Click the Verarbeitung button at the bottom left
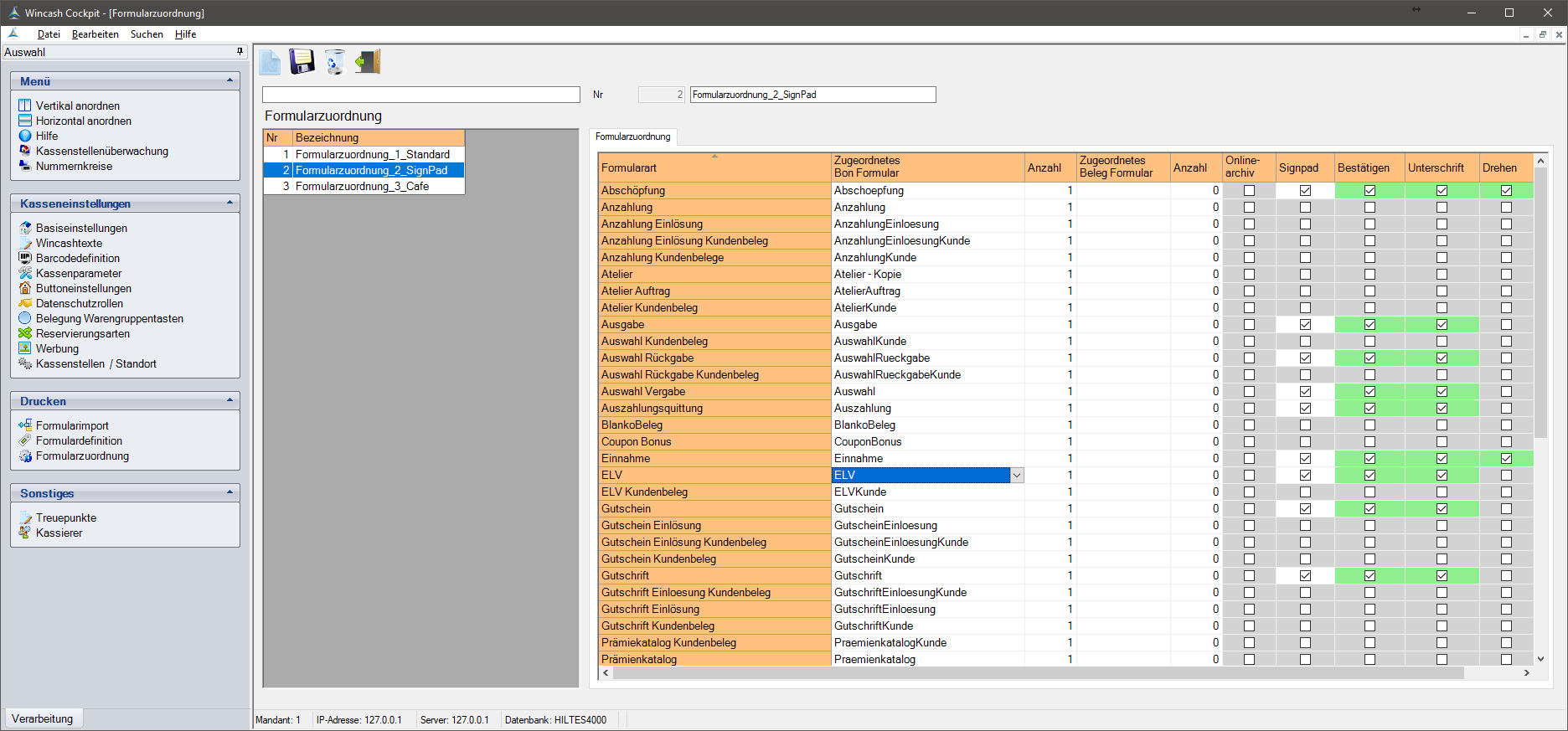Screen dimensions: 1568x731 click(43, 718)
